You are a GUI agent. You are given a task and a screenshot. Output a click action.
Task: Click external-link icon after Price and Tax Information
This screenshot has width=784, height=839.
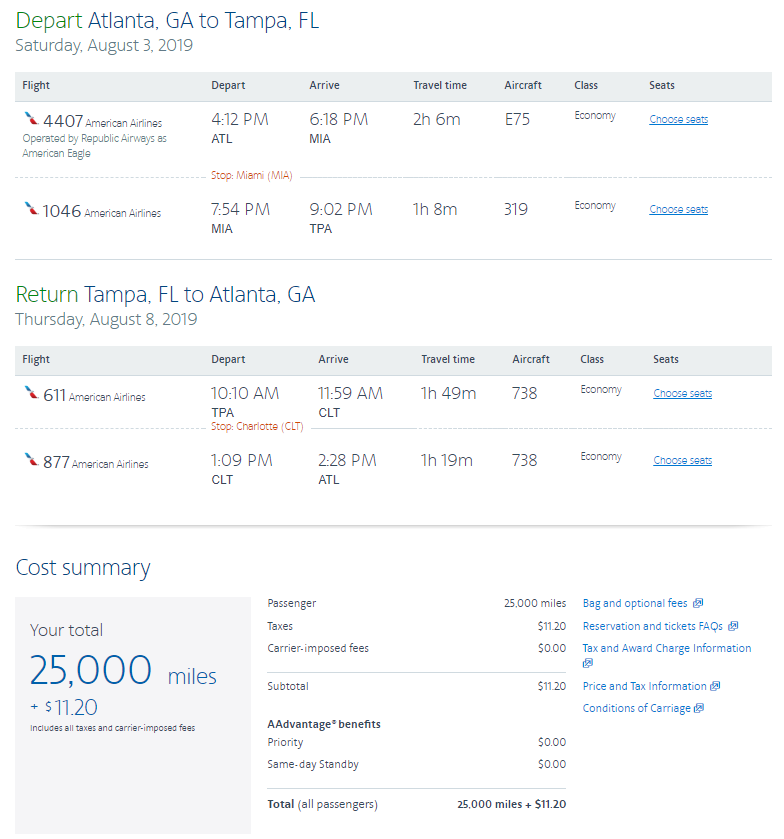[715, 686]
